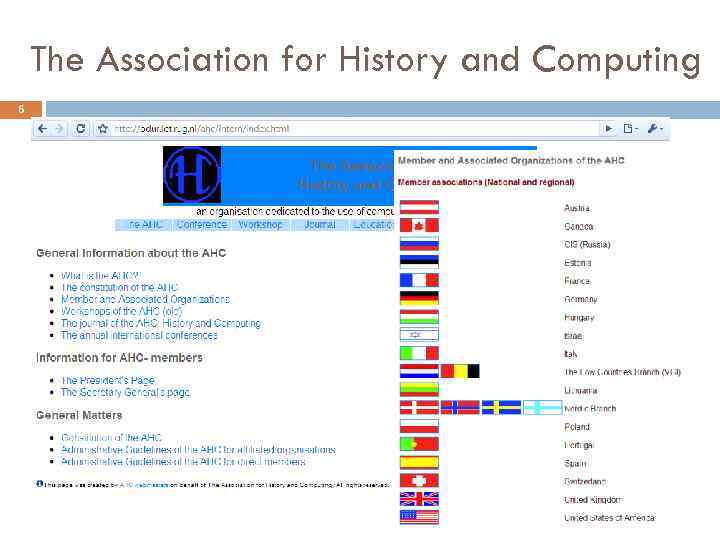The width and height of the screenshot is (720, 540).
Task: Click the Finland flag
Action: [542, 408]
